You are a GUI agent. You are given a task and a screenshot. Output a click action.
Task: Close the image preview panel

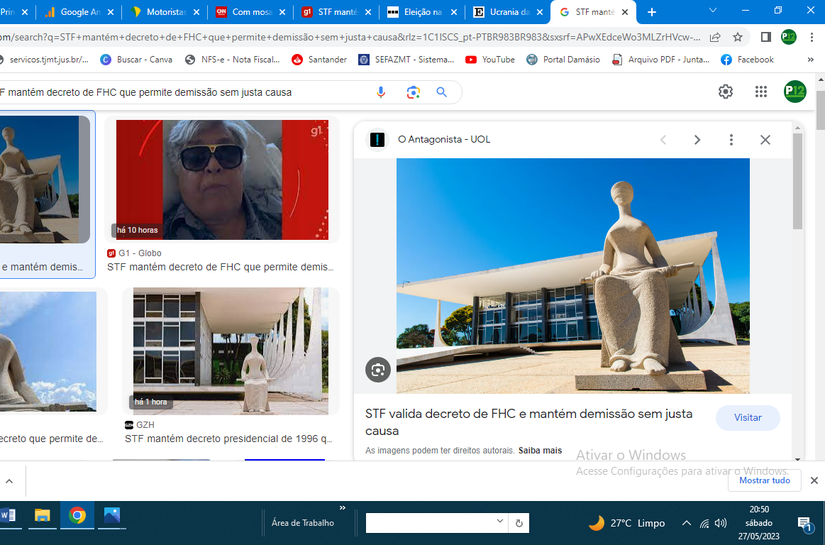coord(765,139)
